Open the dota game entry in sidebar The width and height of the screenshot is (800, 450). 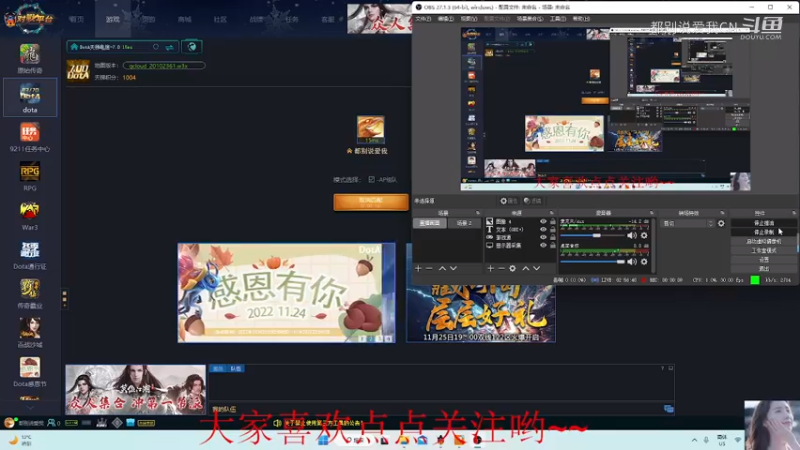click(x=30, y=97)
